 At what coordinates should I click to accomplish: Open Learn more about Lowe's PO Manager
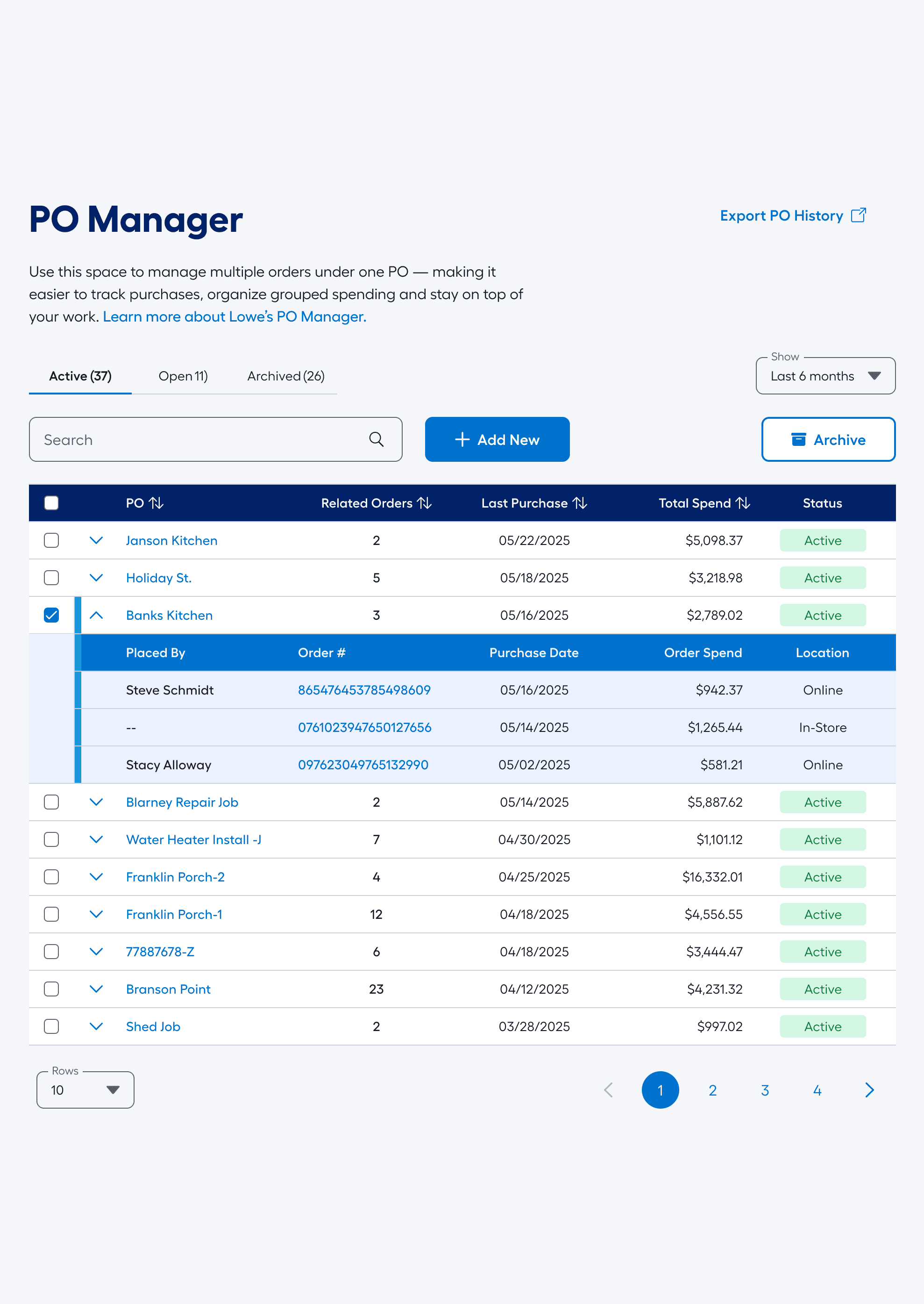click(x=234, y=316)
